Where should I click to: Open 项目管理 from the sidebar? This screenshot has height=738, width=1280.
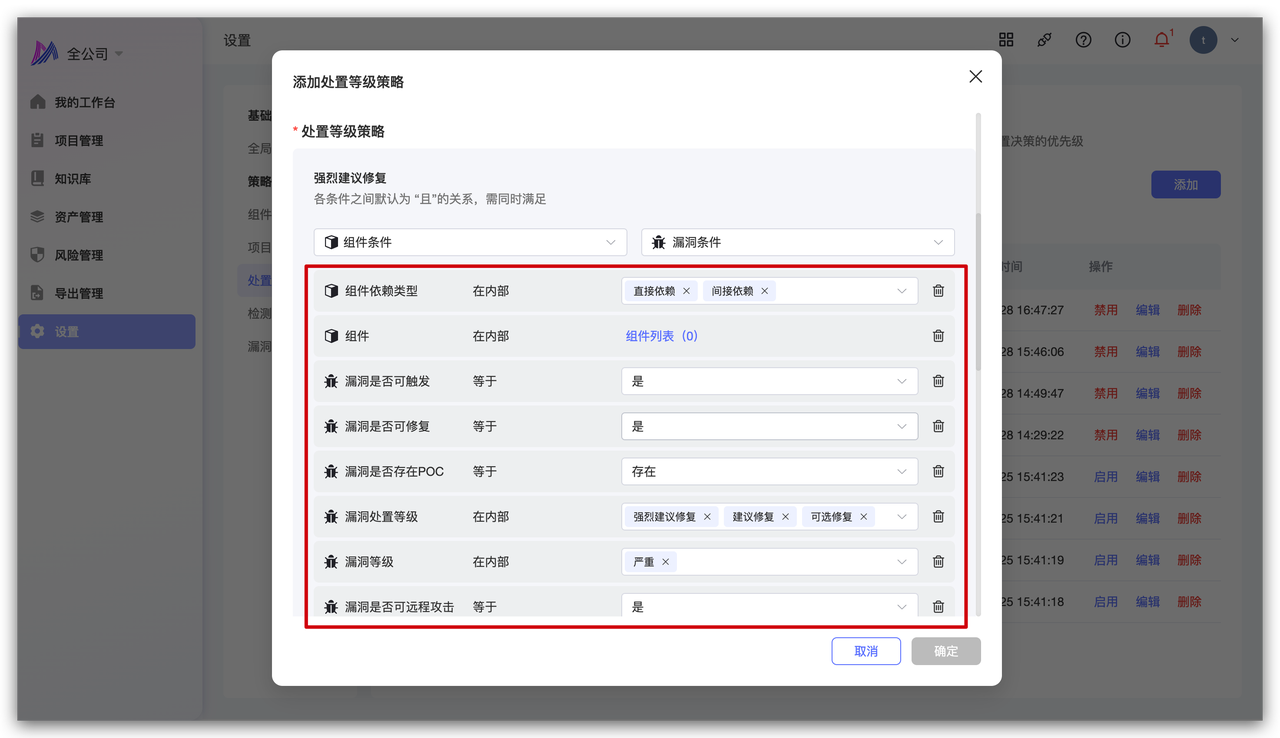coord(79,141)
